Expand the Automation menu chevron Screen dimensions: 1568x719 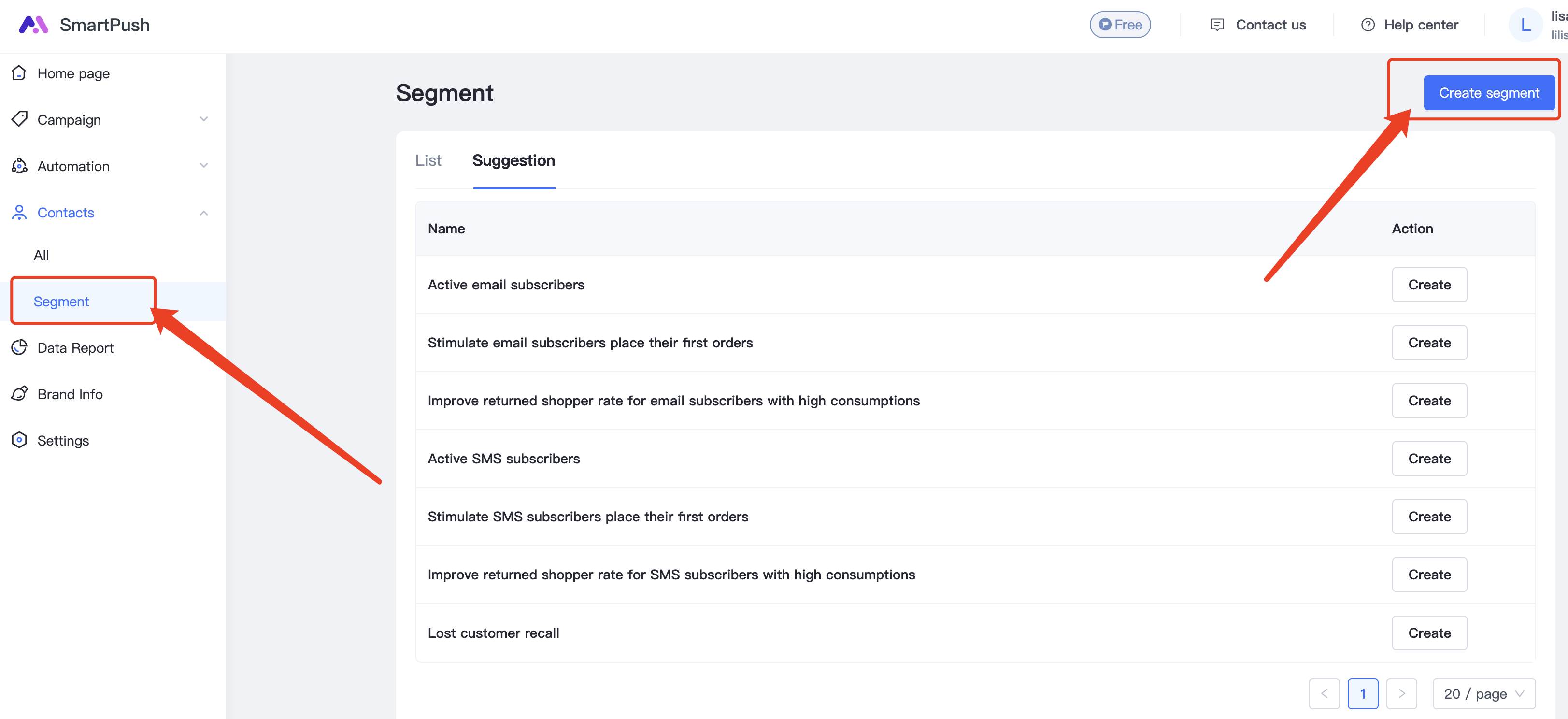coord(204,166)
